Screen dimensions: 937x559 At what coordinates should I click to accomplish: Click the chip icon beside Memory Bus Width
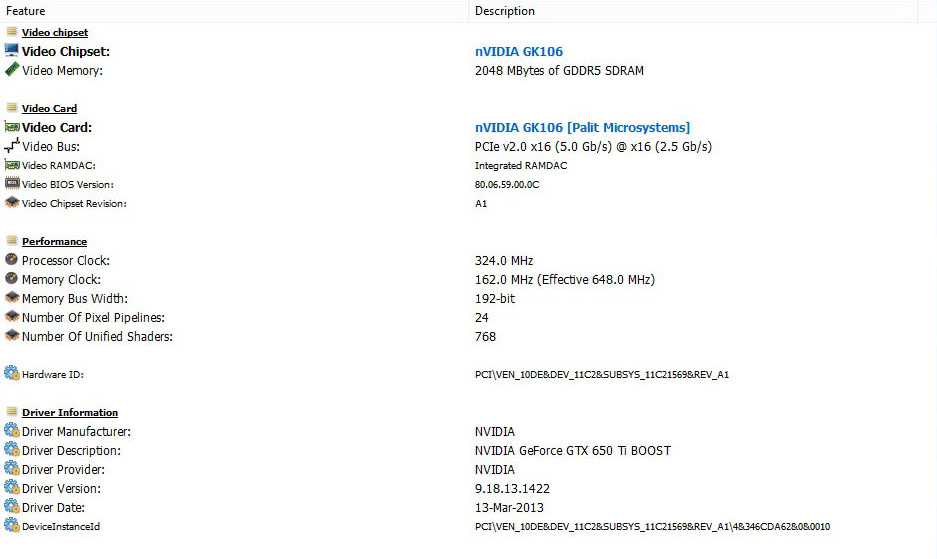pos(12,297)
